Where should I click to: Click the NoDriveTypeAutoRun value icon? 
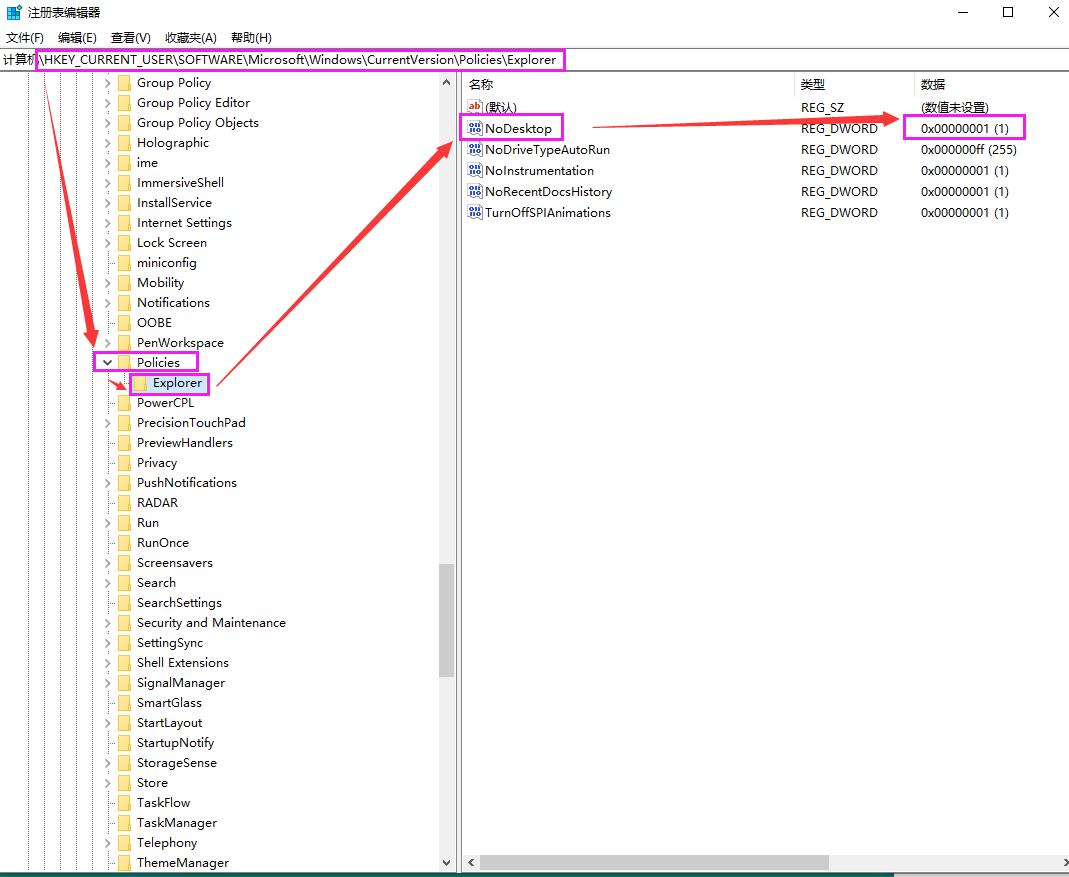(x=474, y=149)
